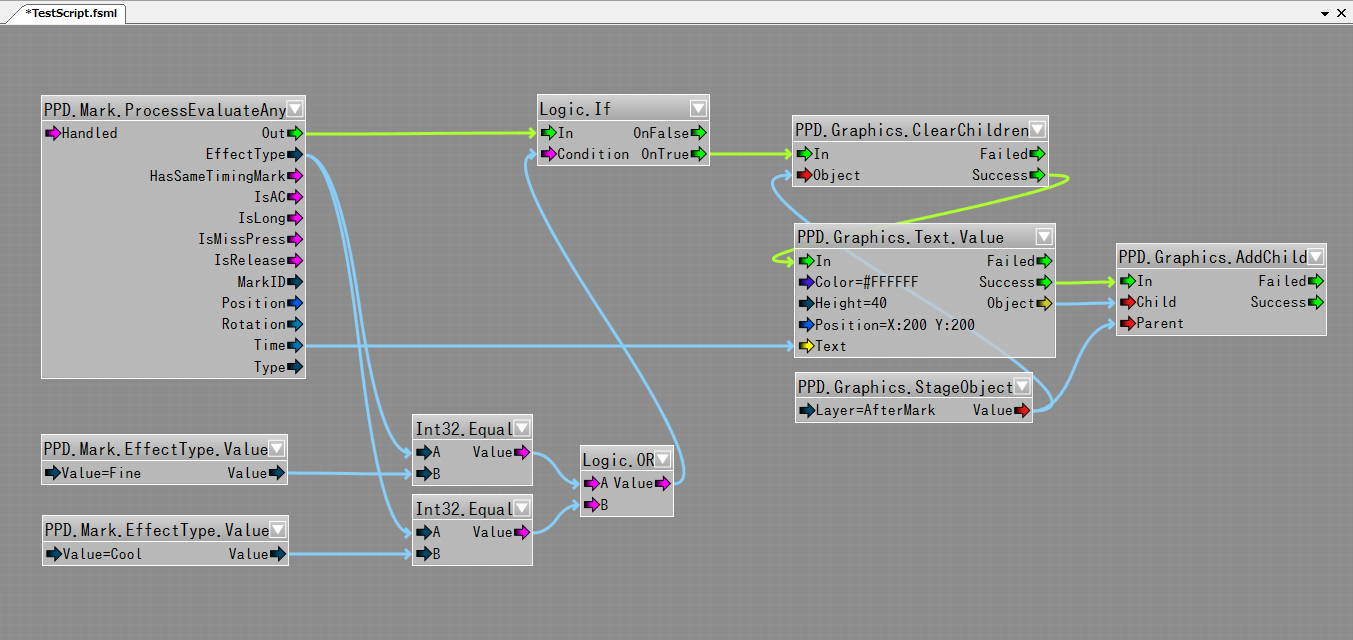Click the Value output port of StageObject node
Screen dimensions: 1353x640
coord(1022,410)
